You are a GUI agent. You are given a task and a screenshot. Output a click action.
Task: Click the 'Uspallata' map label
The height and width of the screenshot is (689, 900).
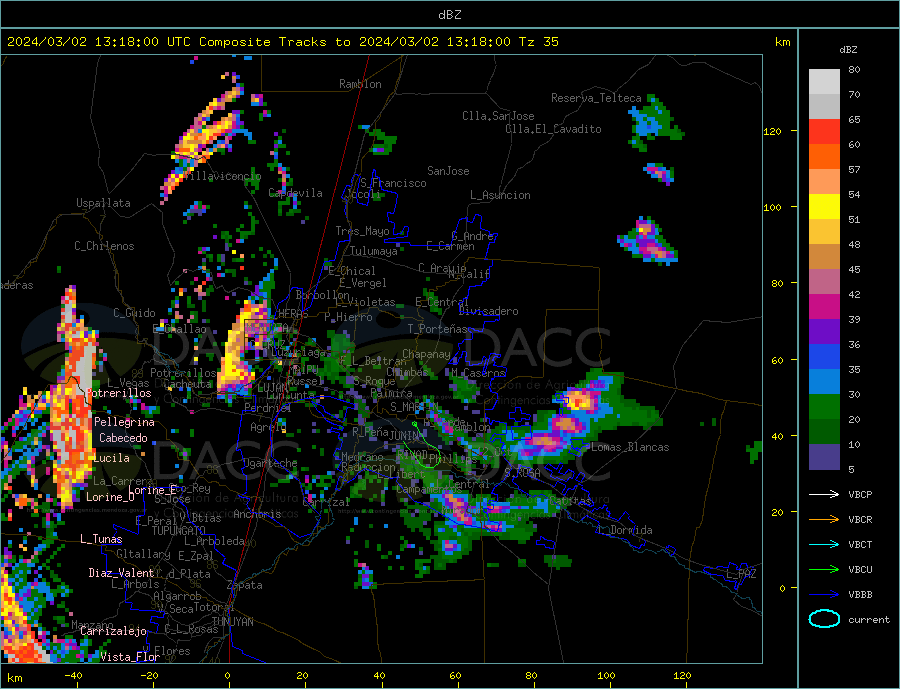103,203
